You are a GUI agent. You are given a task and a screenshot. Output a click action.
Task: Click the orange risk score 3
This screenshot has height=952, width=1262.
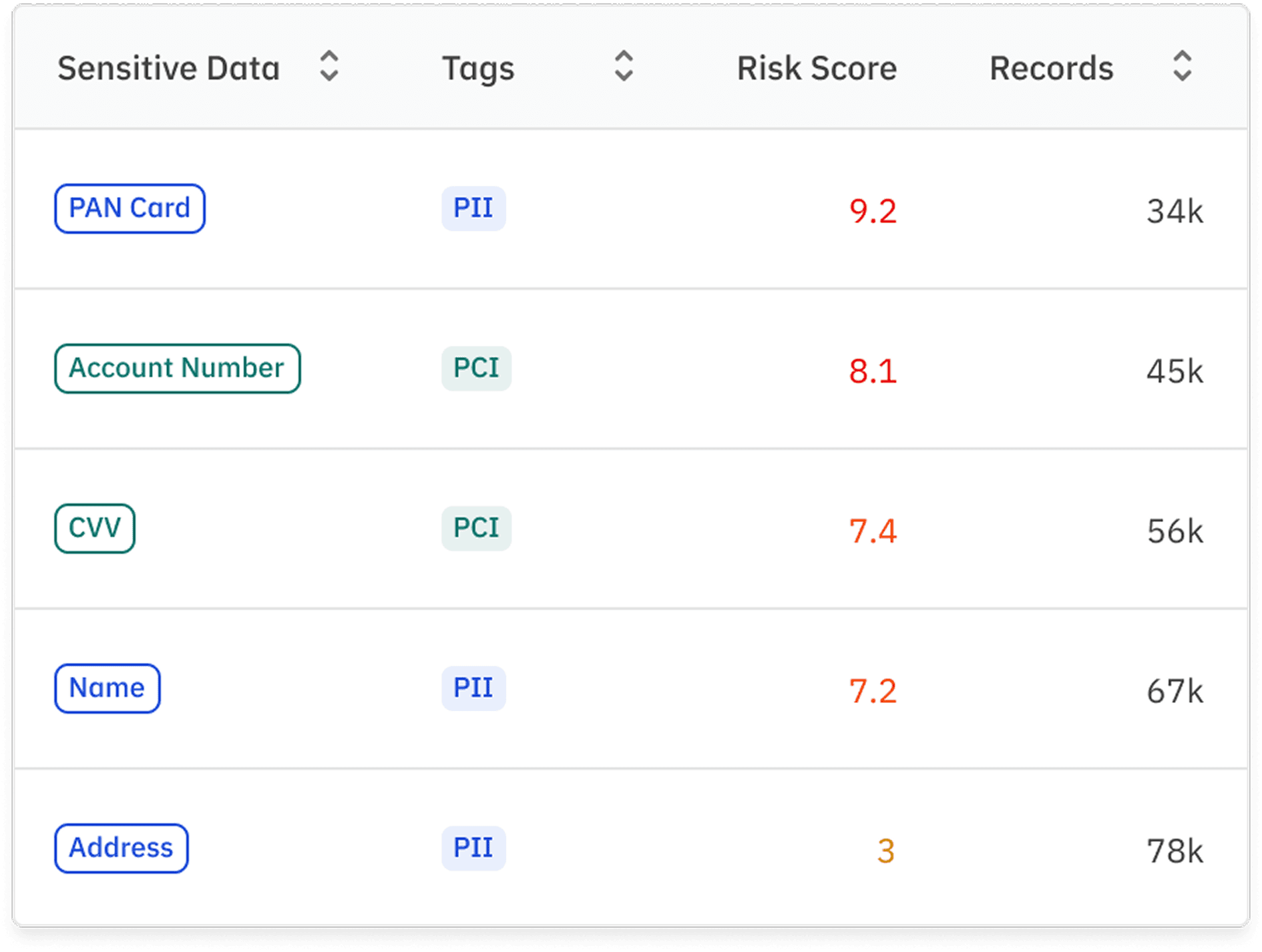[885, 852]
